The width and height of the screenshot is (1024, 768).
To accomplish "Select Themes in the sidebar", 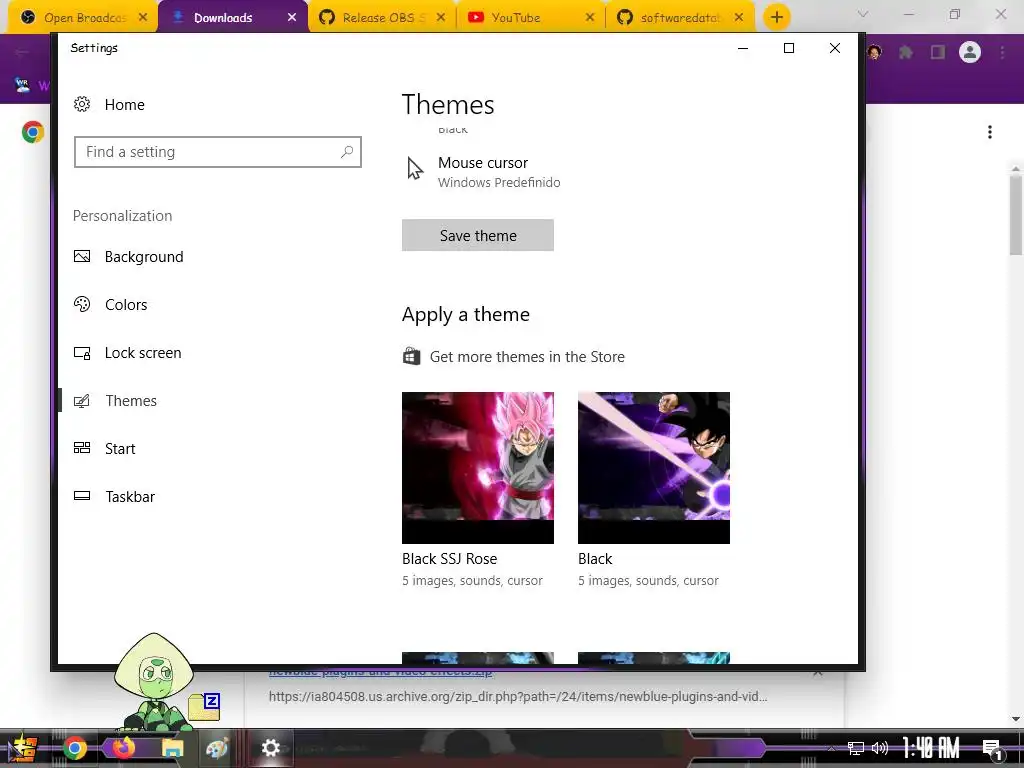I will point(115,400).
